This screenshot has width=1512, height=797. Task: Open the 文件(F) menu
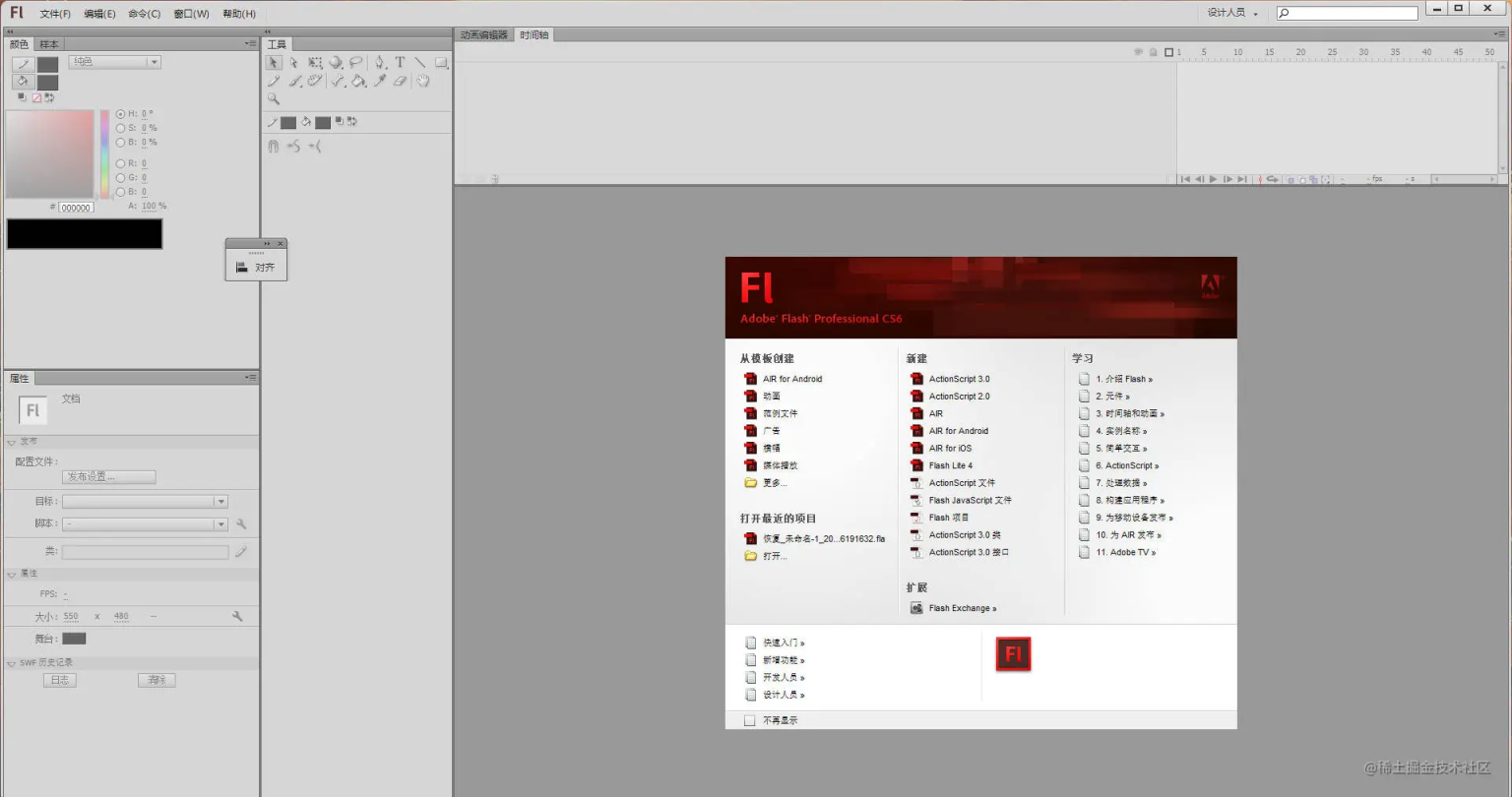55,14
